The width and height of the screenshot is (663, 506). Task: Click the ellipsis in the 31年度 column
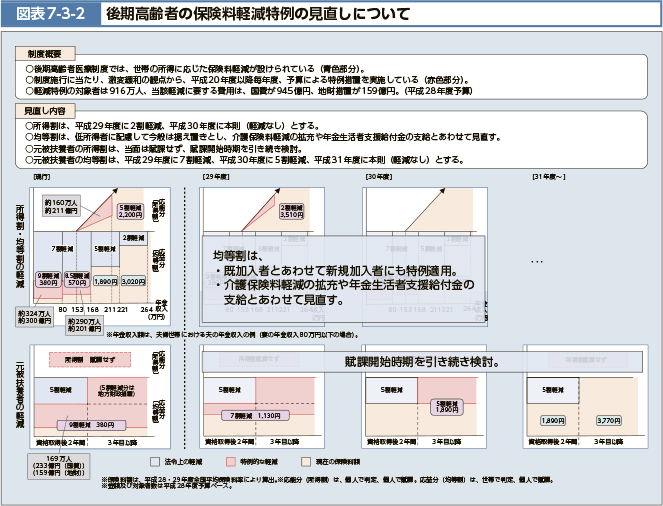pos(536,263)
